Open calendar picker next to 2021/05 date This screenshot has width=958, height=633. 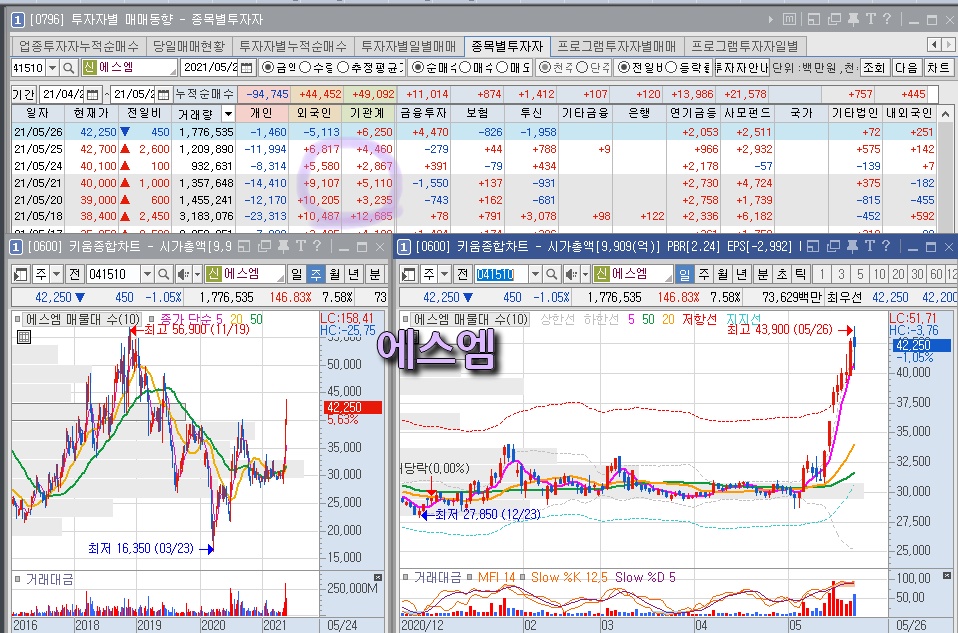click(x=246, y=68)
